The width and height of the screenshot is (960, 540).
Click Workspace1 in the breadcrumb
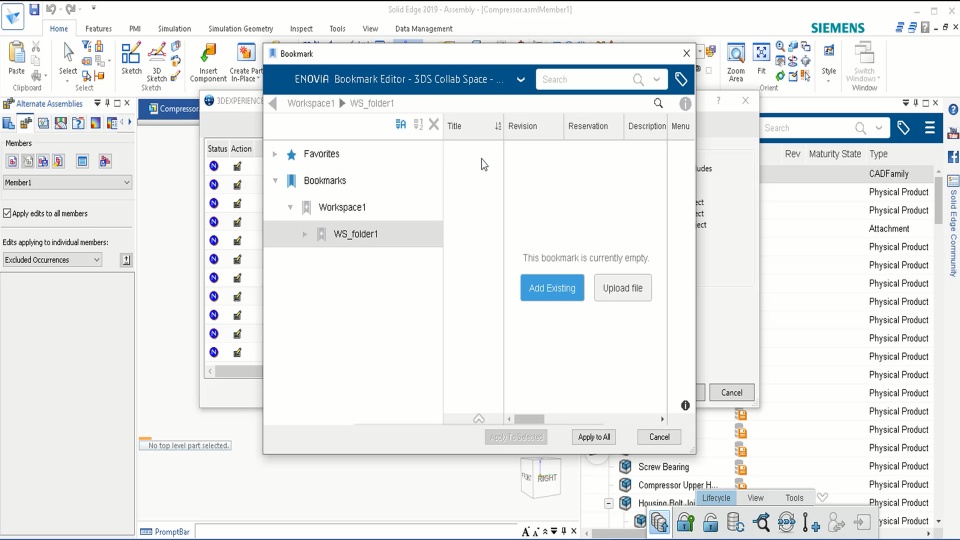point(311,103)
